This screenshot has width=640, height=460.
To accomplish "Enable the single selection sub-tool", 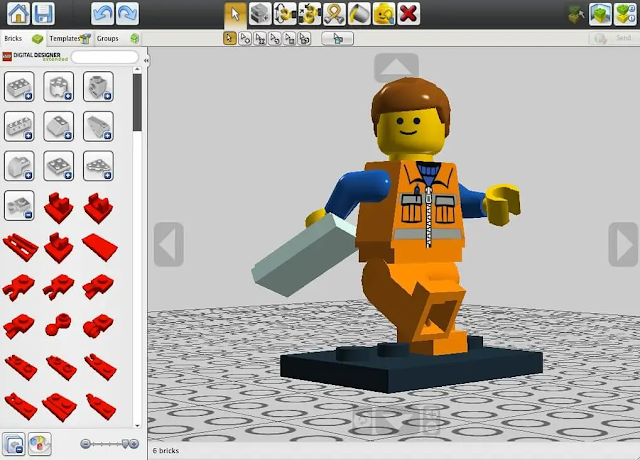I will pyautogui.click(x=230, y=38).
